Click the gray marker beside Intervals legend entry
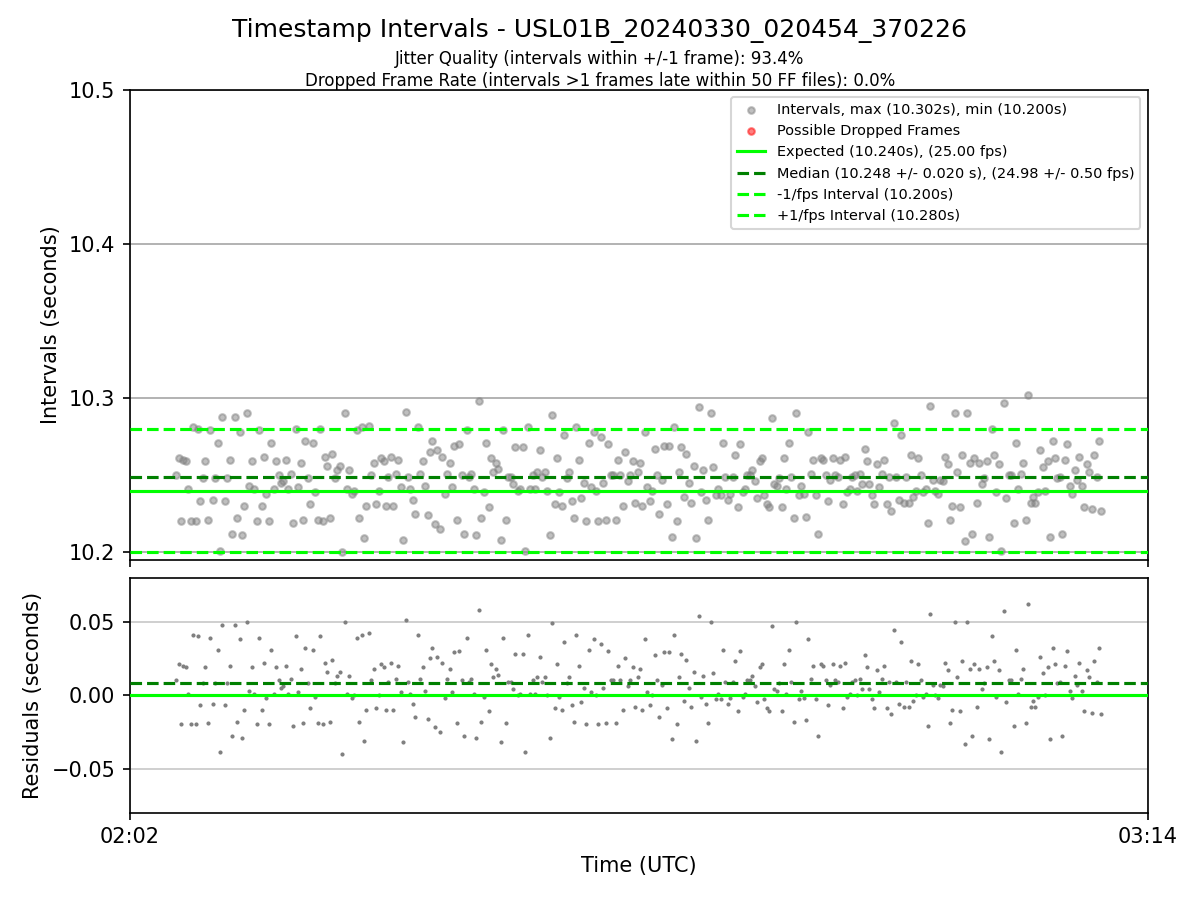The height and width of the screenshot is (900, 1200). 752,109
